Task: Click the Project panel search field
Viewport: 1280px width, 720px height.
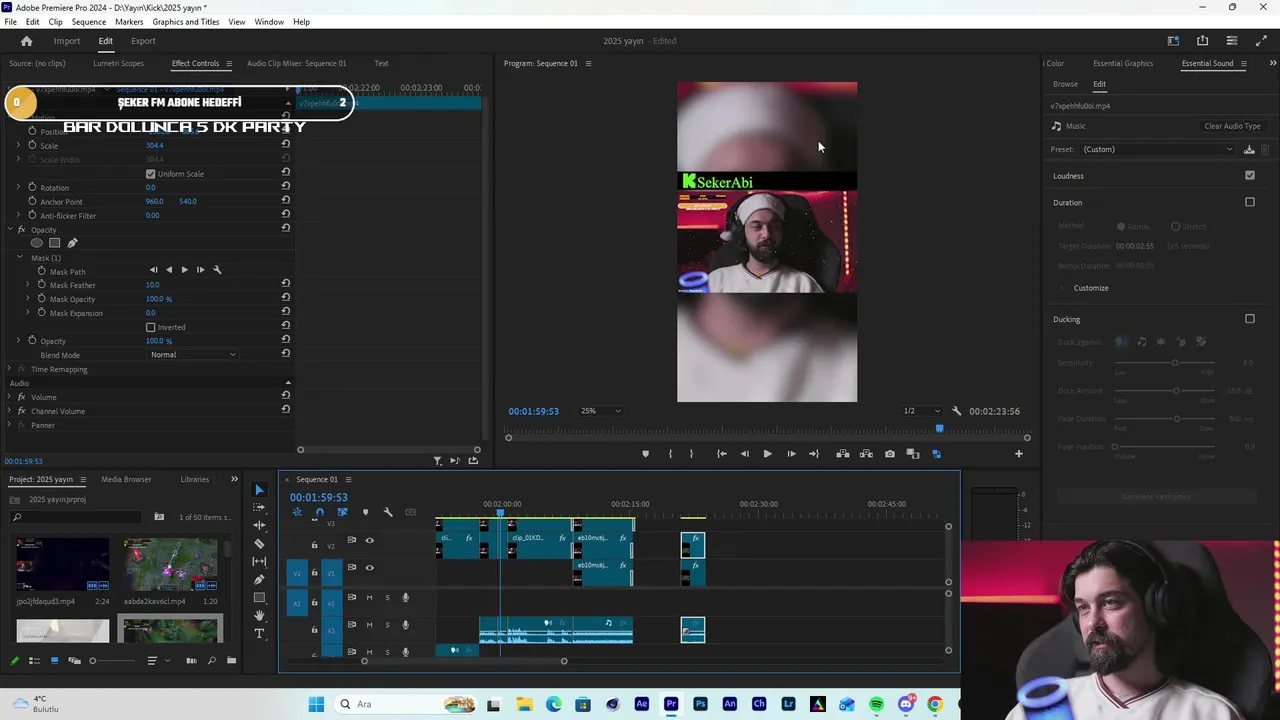Action: [x=76, y=517]
